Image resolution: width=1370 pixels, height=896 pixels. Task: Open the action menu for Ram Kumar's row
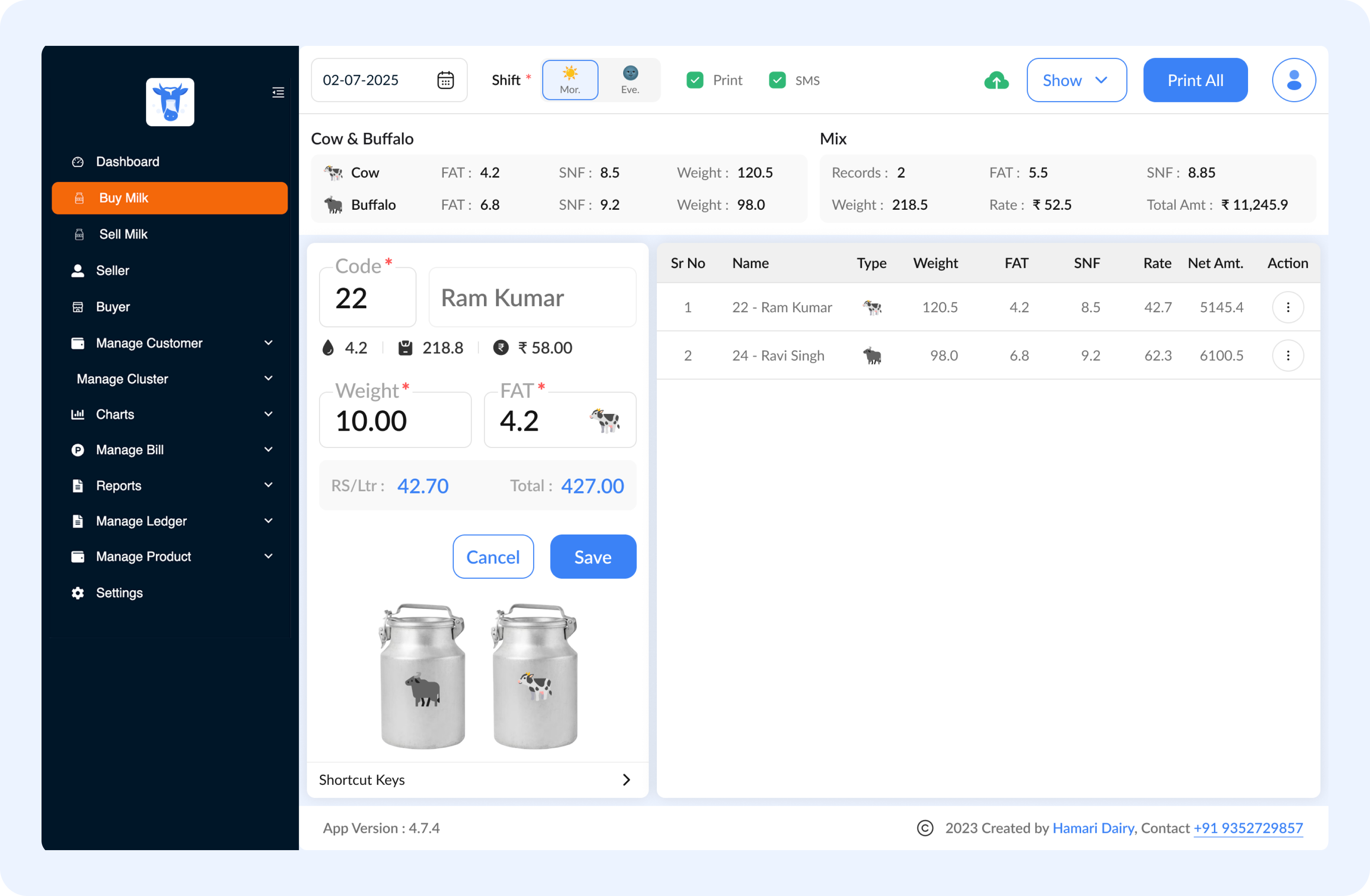[1288, 307]
